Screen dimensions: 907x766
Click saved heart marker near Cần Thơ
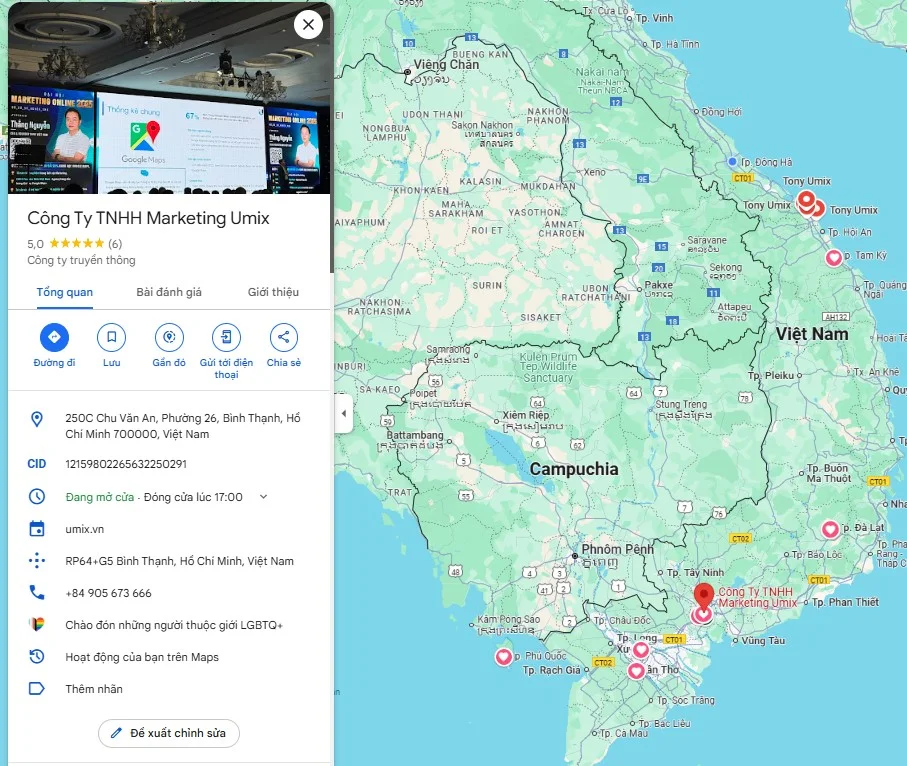(x=636, y=671)
